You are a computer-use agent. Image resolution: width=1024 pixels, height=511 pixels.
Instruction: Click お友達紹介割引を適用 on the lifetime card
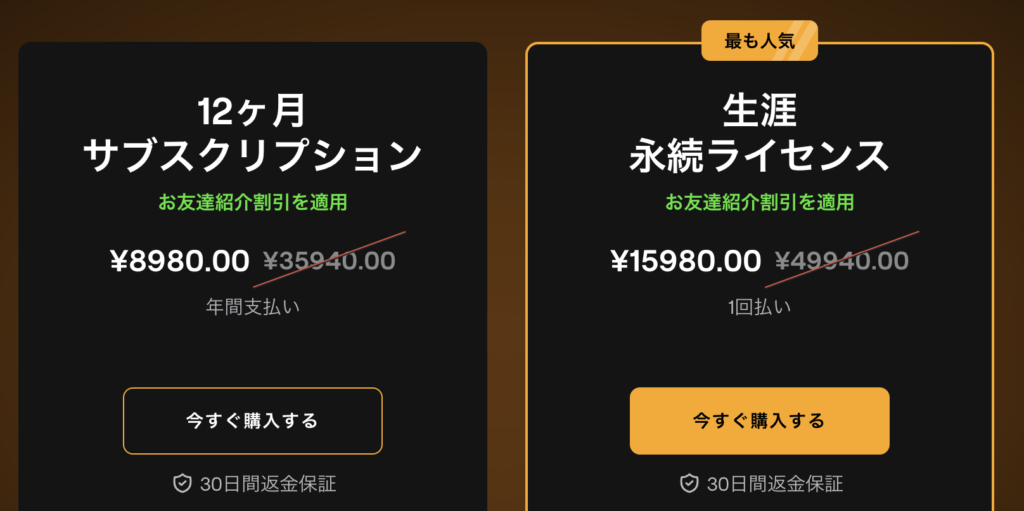click(x=760, y=203)
